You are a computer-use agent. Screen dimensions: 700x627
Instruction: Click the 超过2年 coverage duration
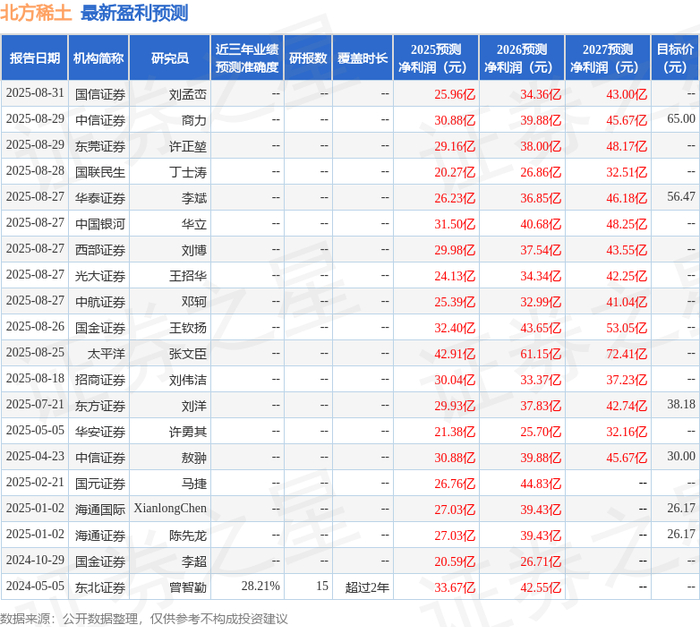(367, 587)
